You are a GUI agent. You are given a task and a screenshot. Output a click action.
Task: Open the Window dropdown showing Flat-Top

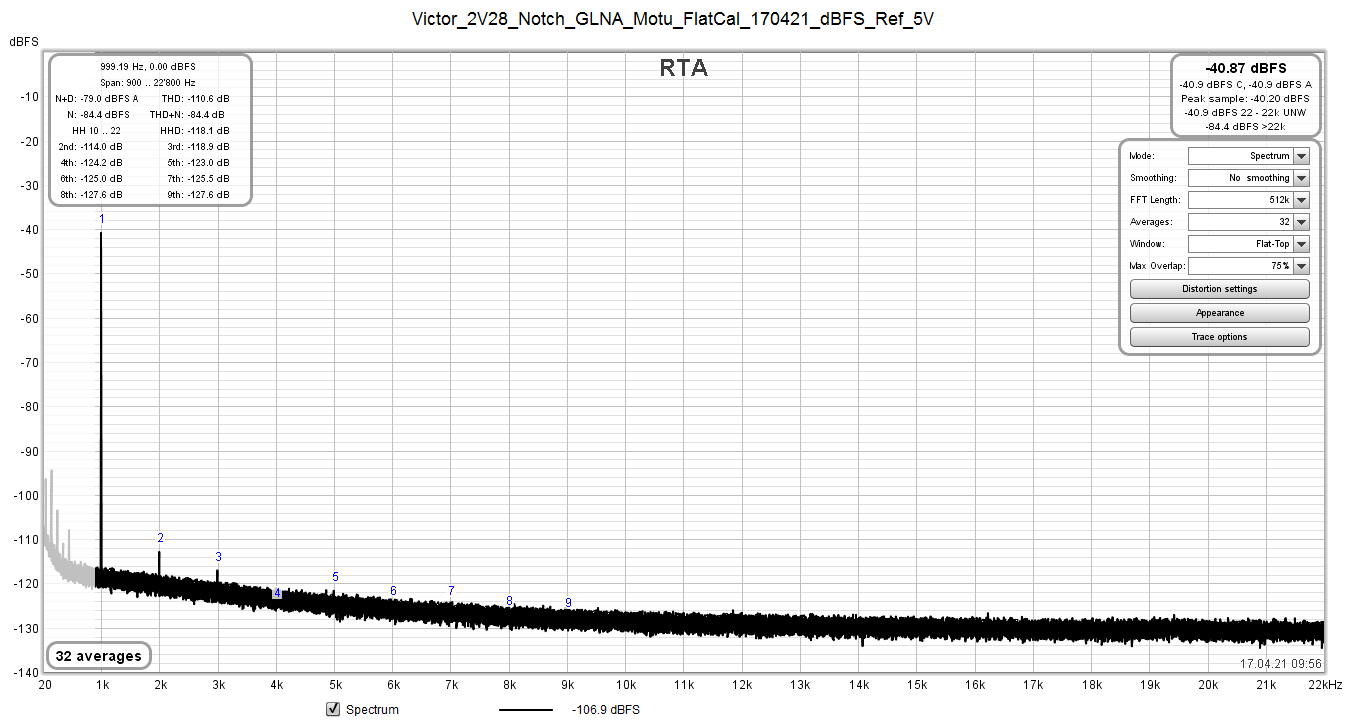(x=1248, y=244)
